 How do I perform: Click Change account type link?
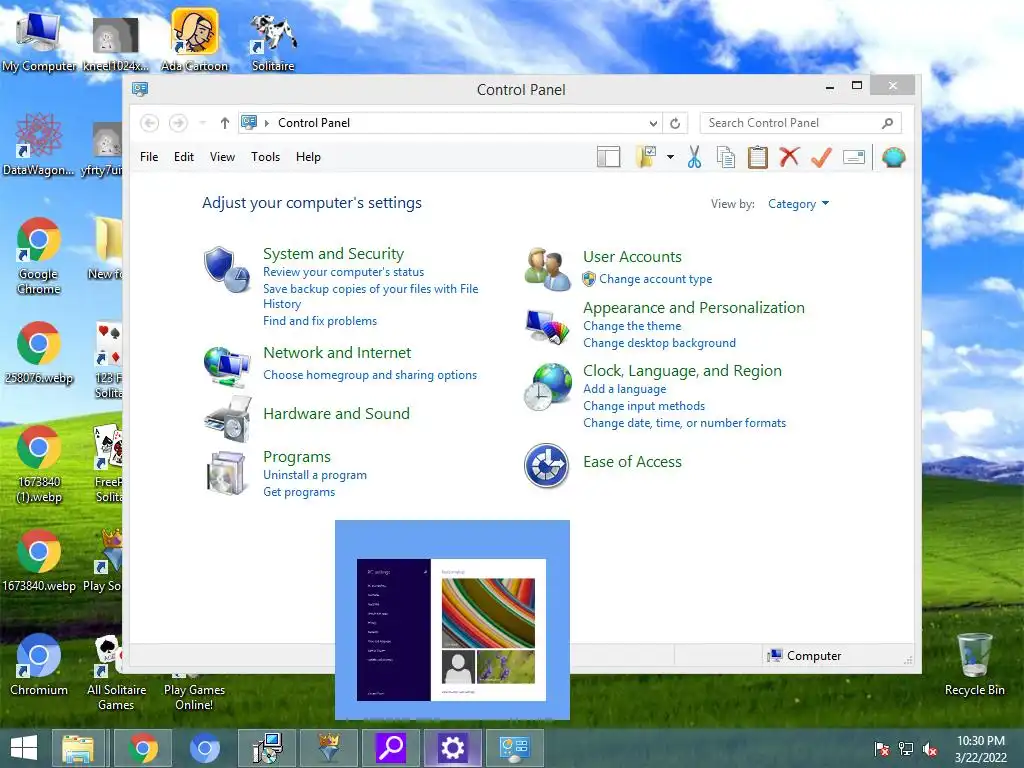pyautogui.click(x=656, y=279)
